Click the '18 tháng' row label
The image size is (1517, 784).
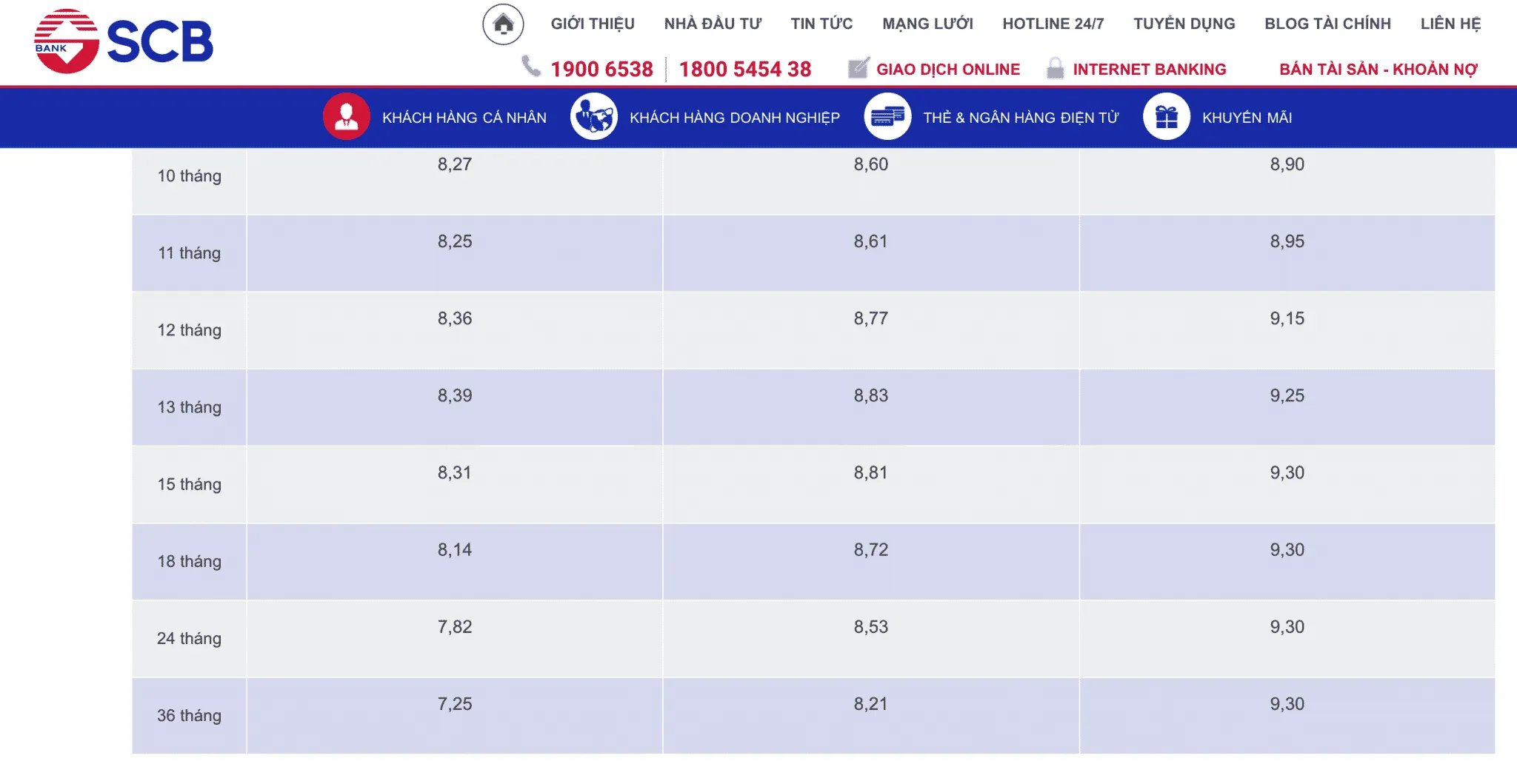pyautogui.click(x=190, y=561)
